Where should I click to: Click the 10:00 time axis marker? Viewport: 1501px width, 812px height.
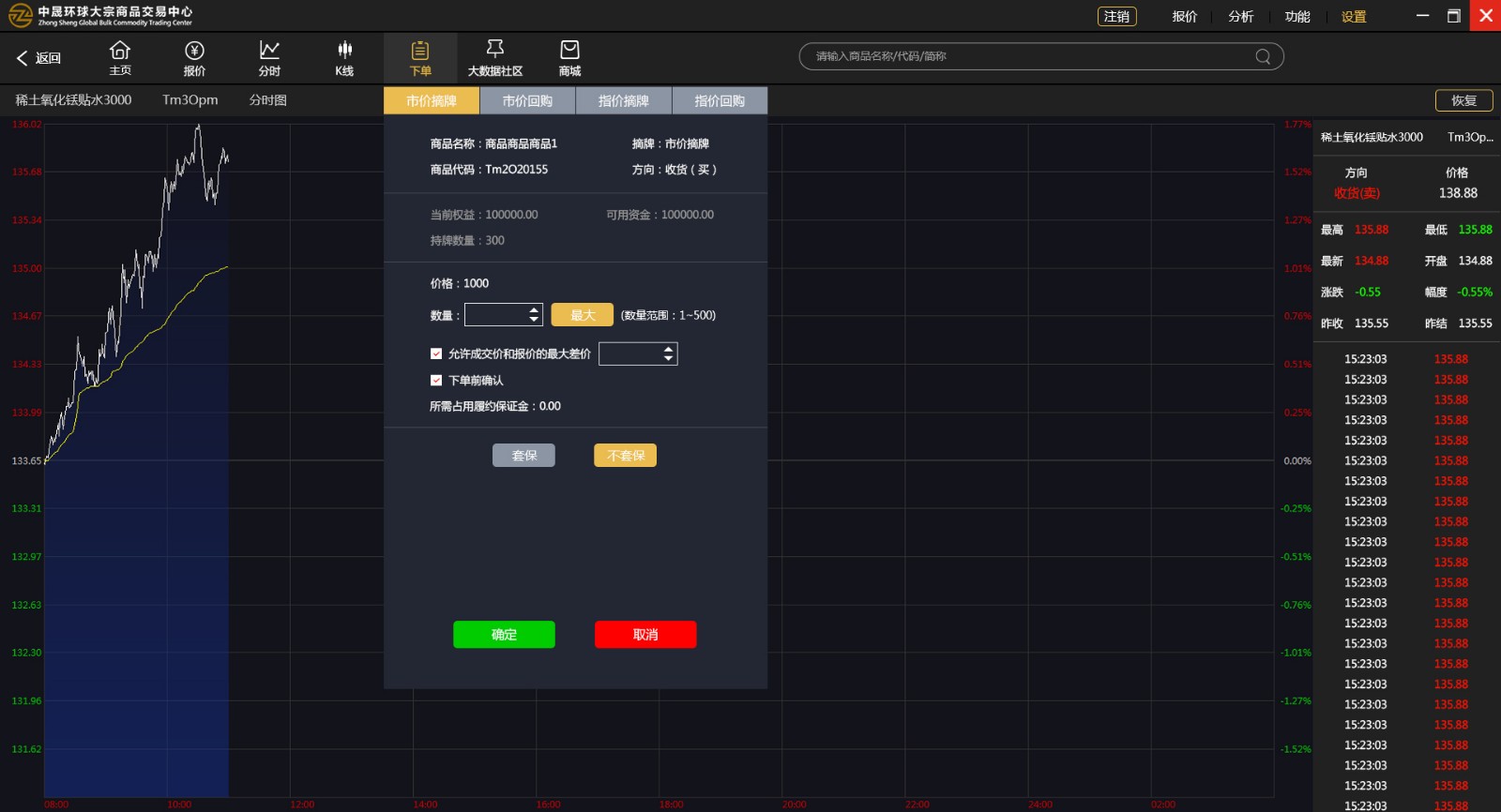(179, 804)
